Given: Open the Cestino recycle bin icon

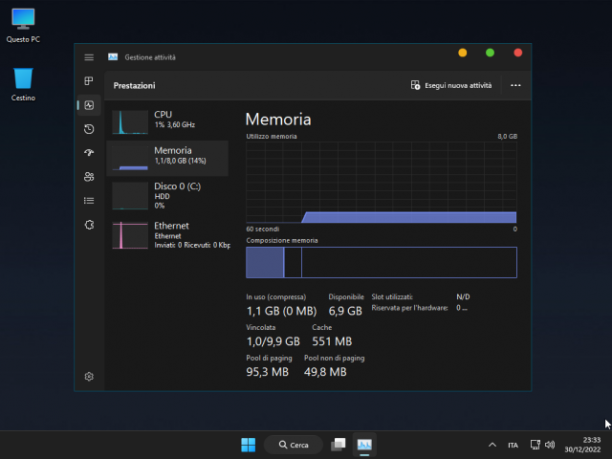Looking at the screenshot, I should click(x=23, y=84).
